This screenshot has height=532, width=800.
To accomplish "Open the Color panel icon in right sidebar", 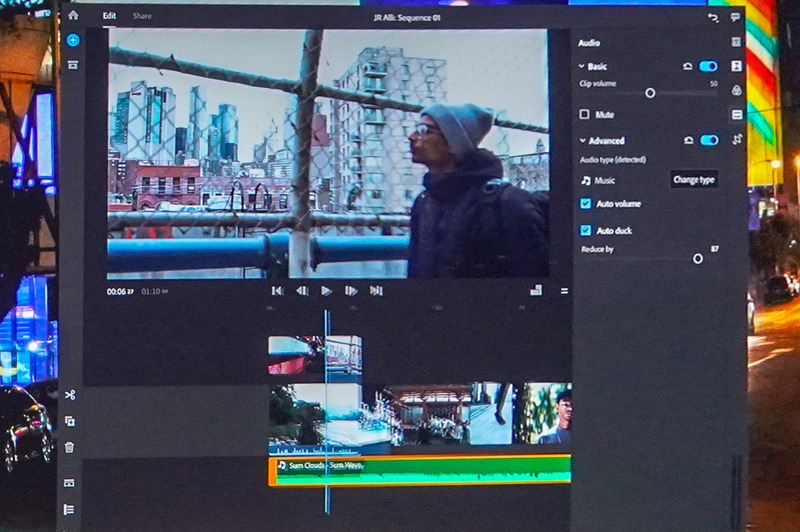I will (736, 90).
